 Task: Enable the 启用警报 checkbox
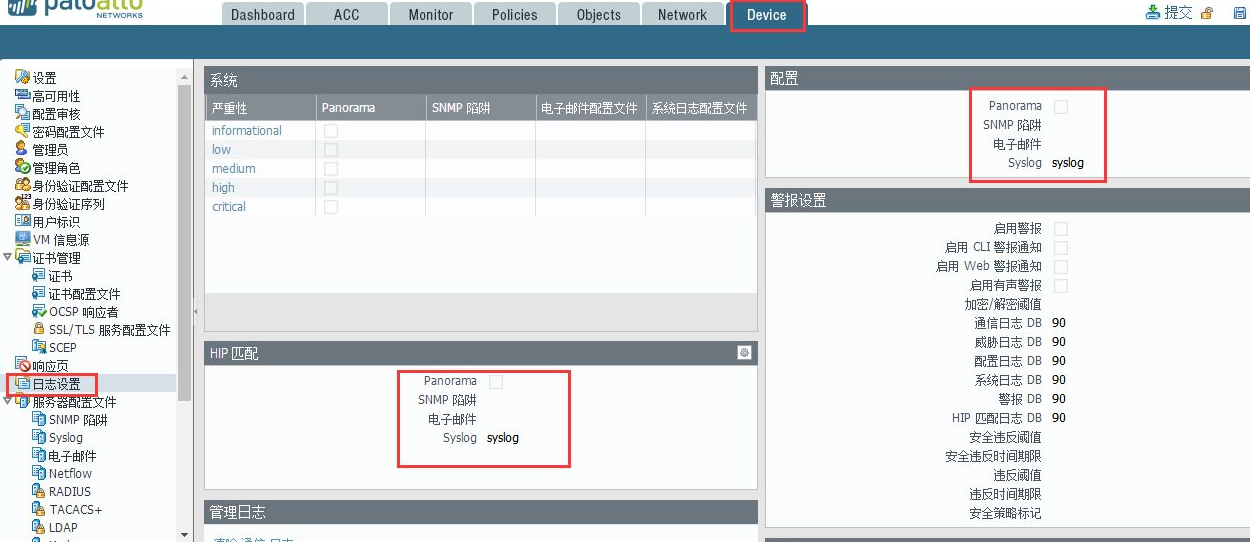click(x=1061, y=229)
